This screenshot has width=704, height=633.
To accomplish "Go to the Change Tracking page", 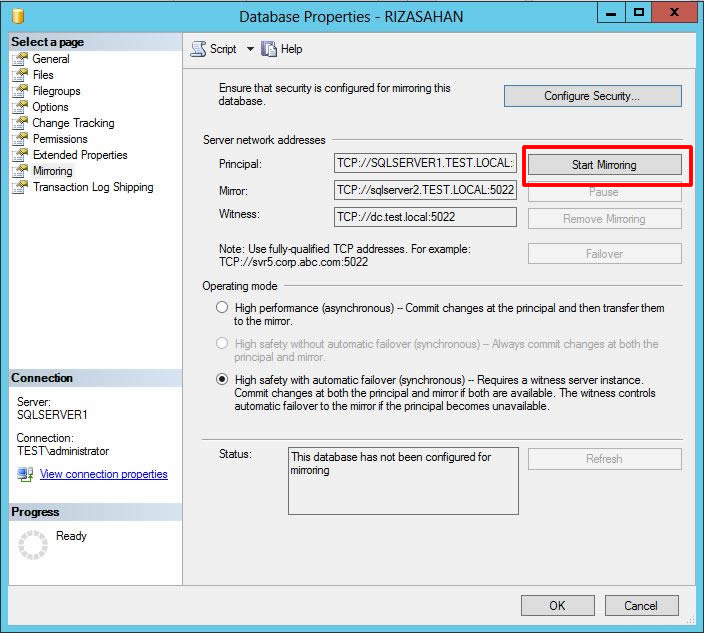I will [x=73, y=123].
